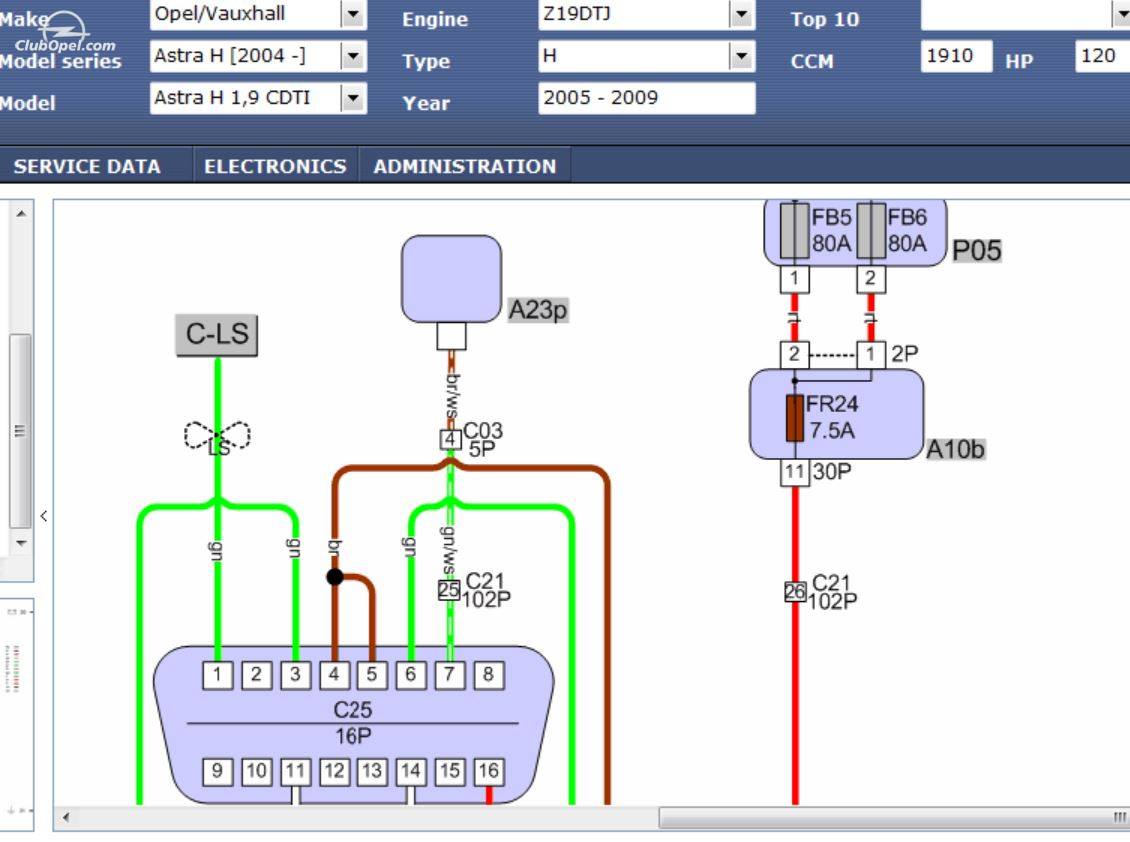Click pin 2 of connector C25
1130x842 pixels.
[x=256, y=675]
